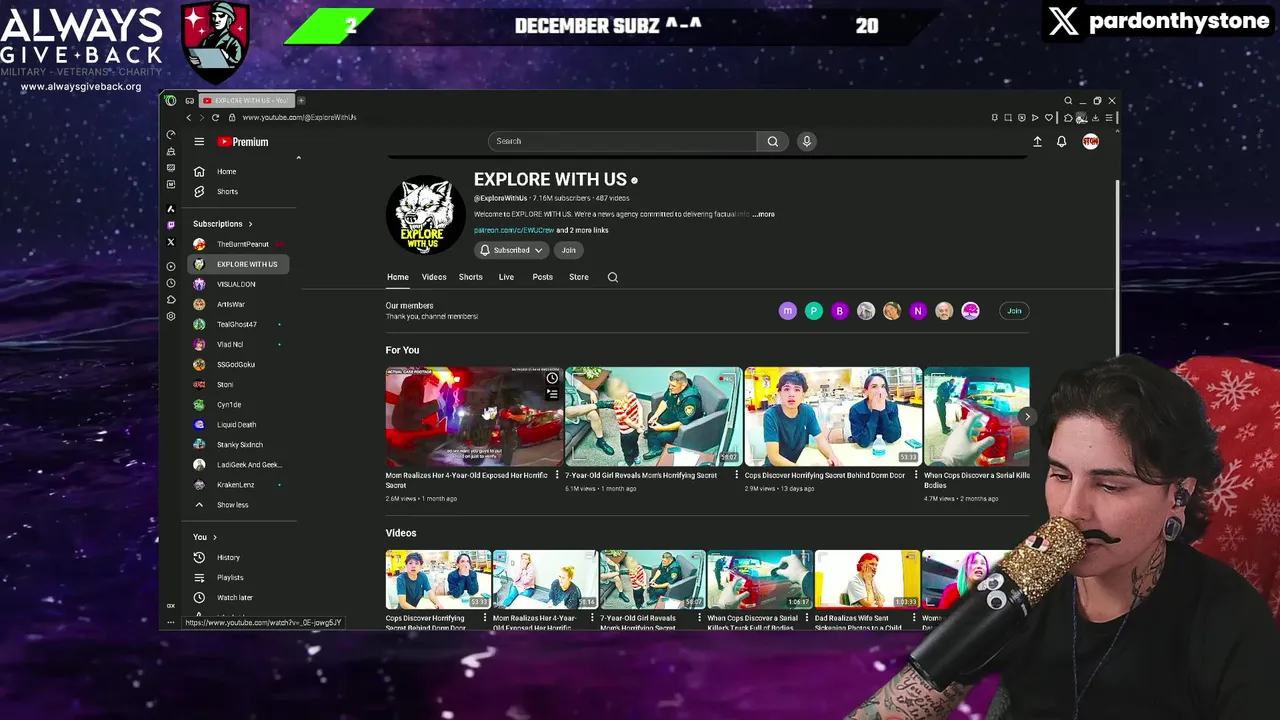Click the Join button beside Subscribed

click(x=568, y=250)
